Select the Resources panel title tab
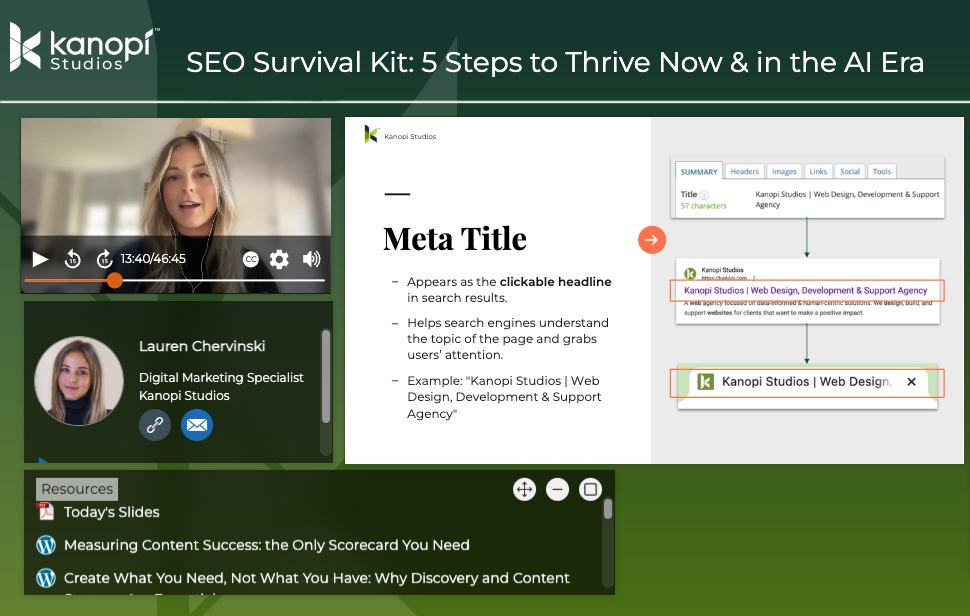This screenshot has width=970, height=616. point(77,489)
